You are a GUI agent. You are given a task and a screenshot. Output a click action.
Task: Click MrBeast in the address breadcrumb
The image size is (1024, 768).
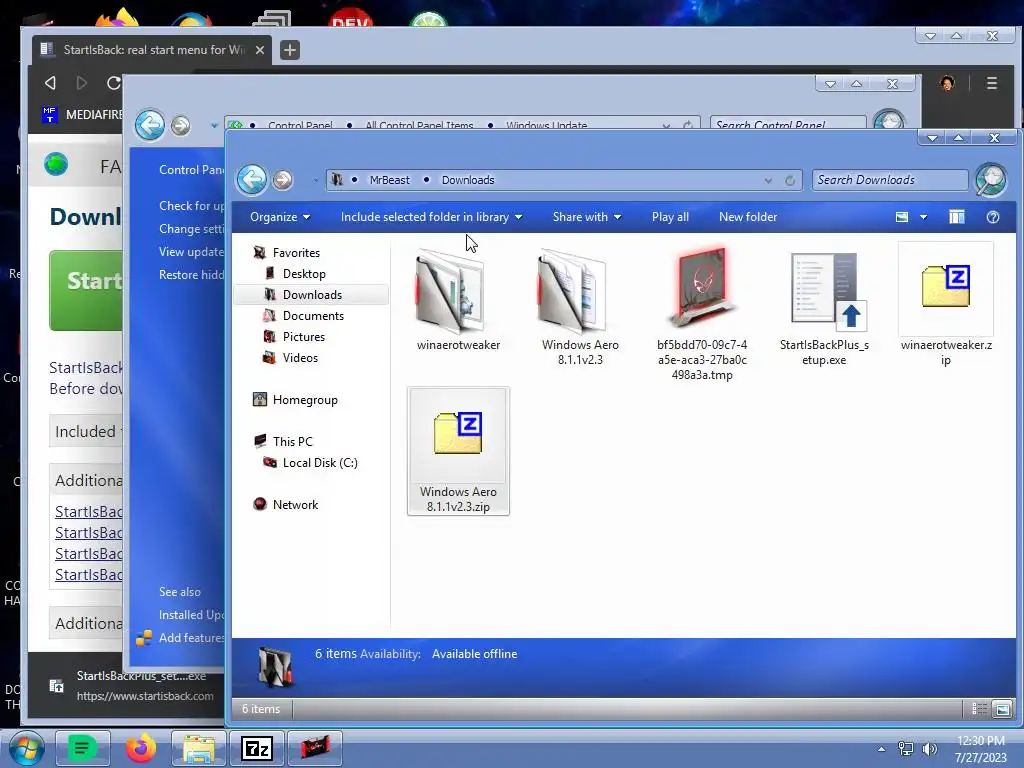tap(389, 180)
